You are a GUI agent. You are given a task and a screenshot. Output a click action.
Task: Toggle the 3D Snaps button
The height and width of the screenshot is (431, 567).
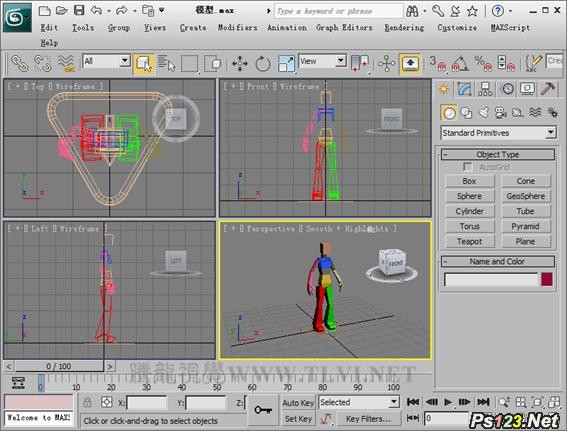point(437,64)
